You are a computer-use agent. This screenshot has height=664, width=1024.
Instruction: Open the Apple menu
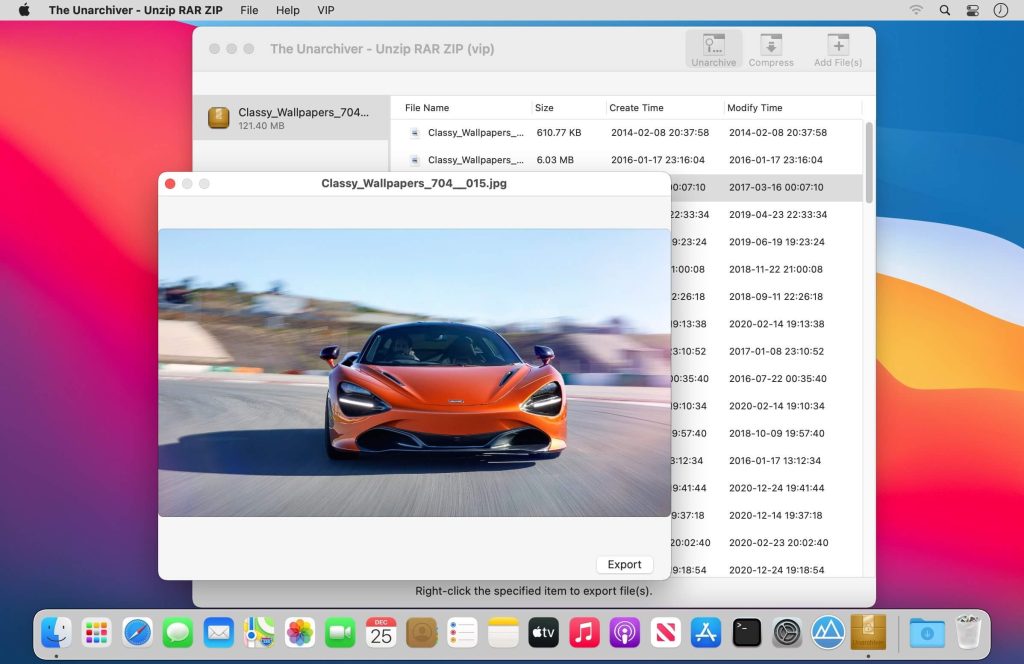[24, 10]
